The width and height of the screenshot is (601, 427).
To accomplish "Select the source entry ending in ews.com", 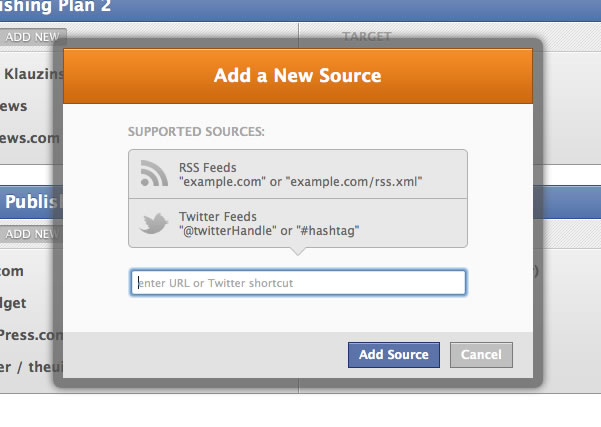I will (x=30, y=138).
